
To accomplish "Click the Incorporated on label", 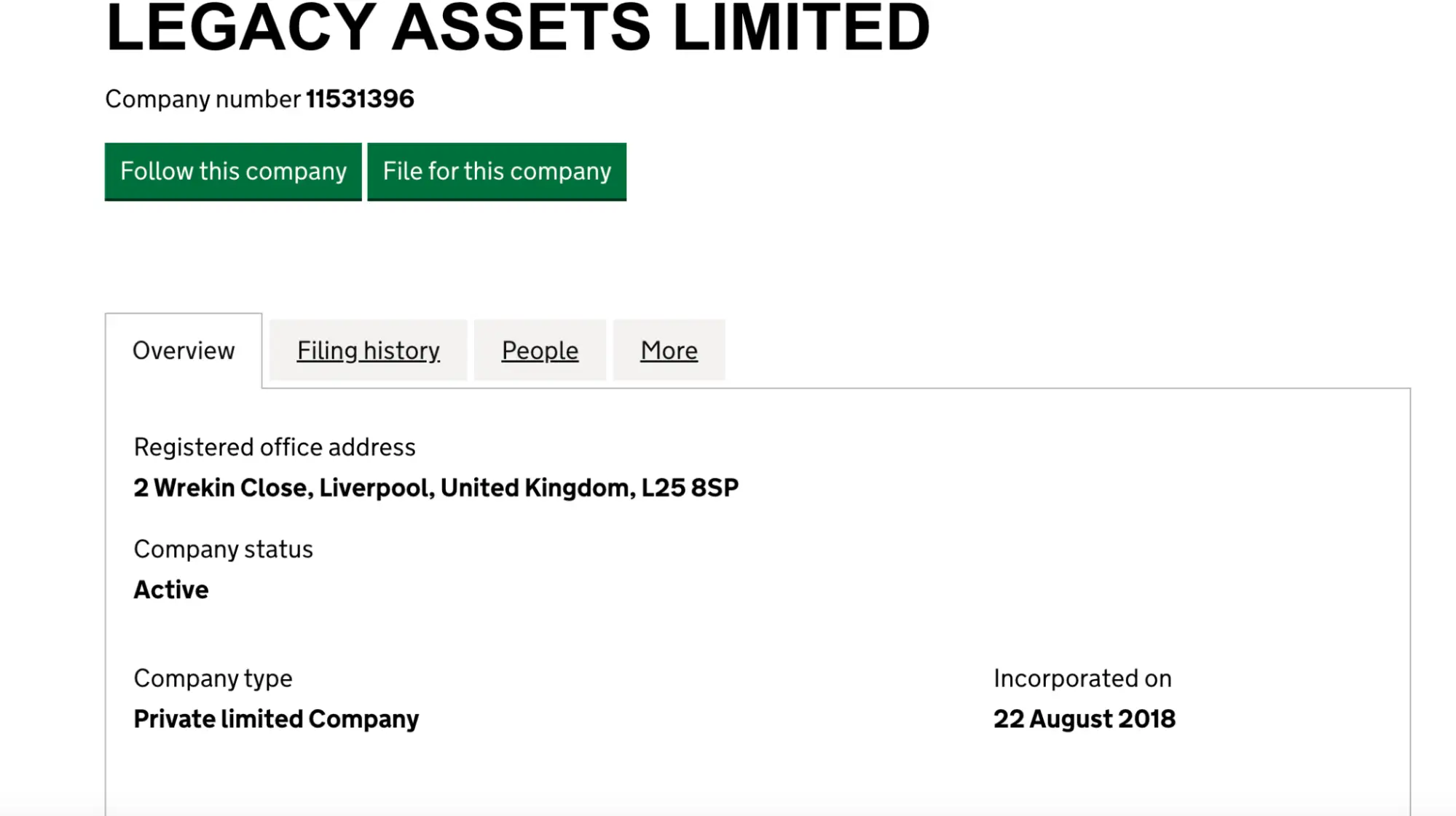I will (x=1082, y=678).
